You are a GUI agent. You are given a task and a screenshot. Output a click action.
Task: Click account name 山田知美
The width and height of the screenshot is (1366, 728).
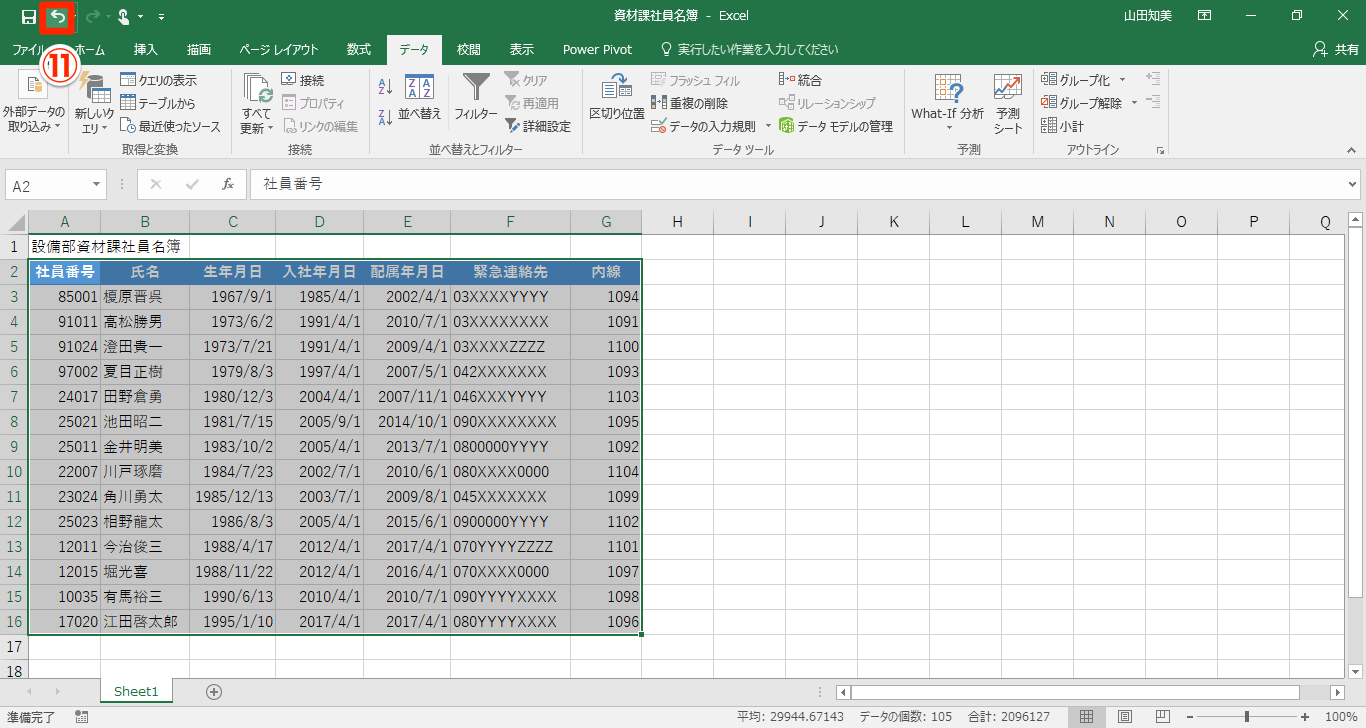click(x=1150, y=16)
